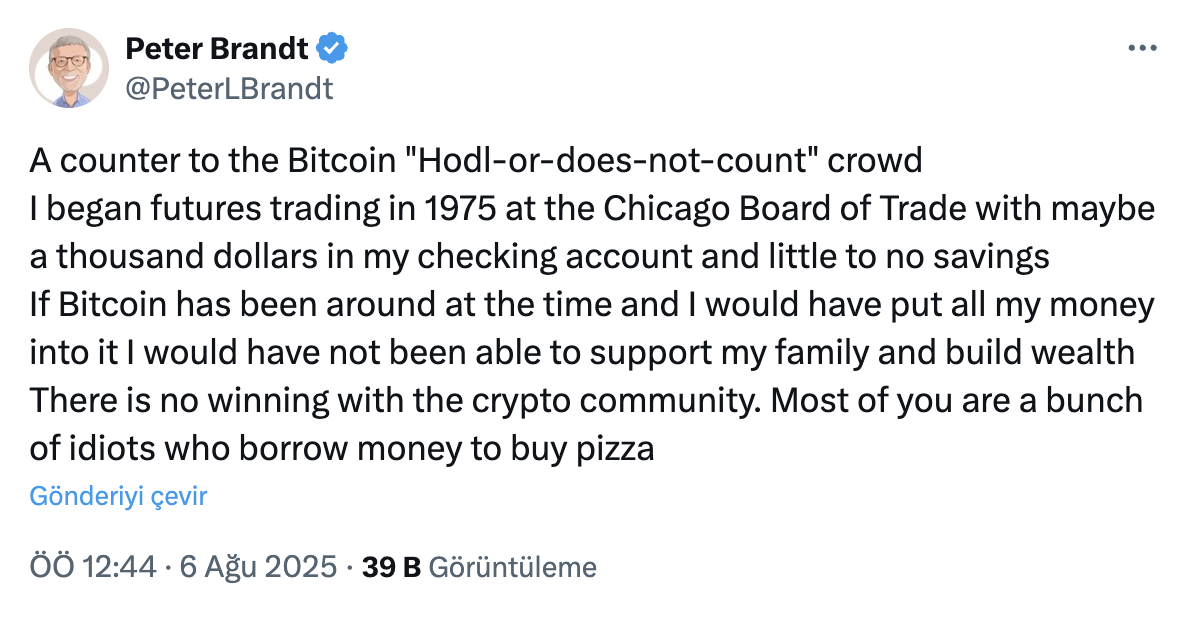Click the Peter Brandt display name
Screen dimensions: 1192x618
coord(217,49)
